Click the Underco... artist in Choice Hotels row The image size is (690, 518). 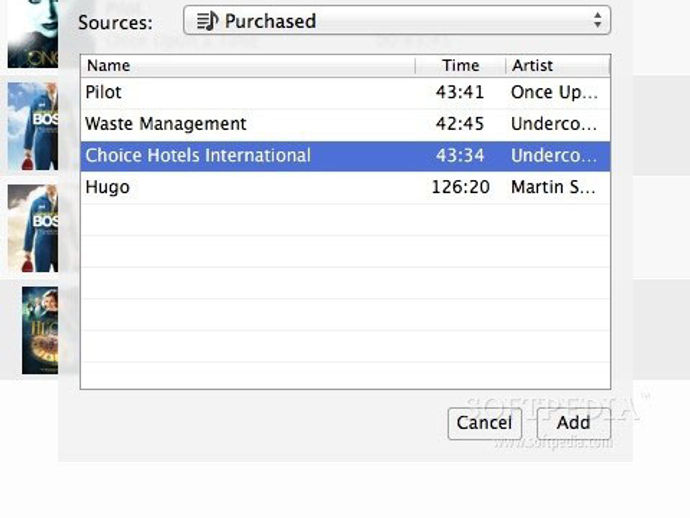[x=554, y=156]
